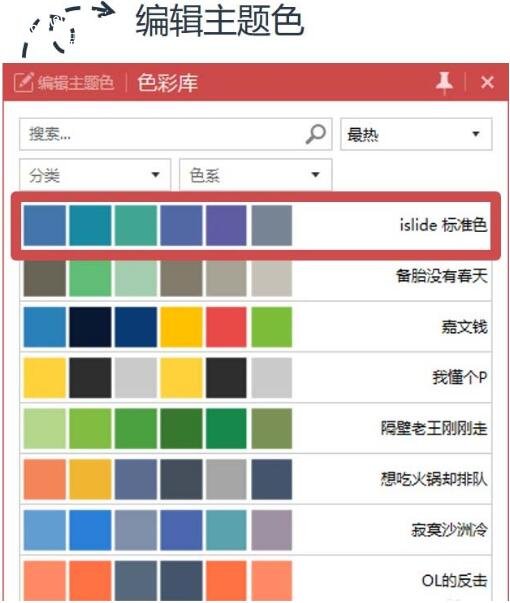Pick the dark brown first swatch in 备胎没有春天 row

[45, 278]
